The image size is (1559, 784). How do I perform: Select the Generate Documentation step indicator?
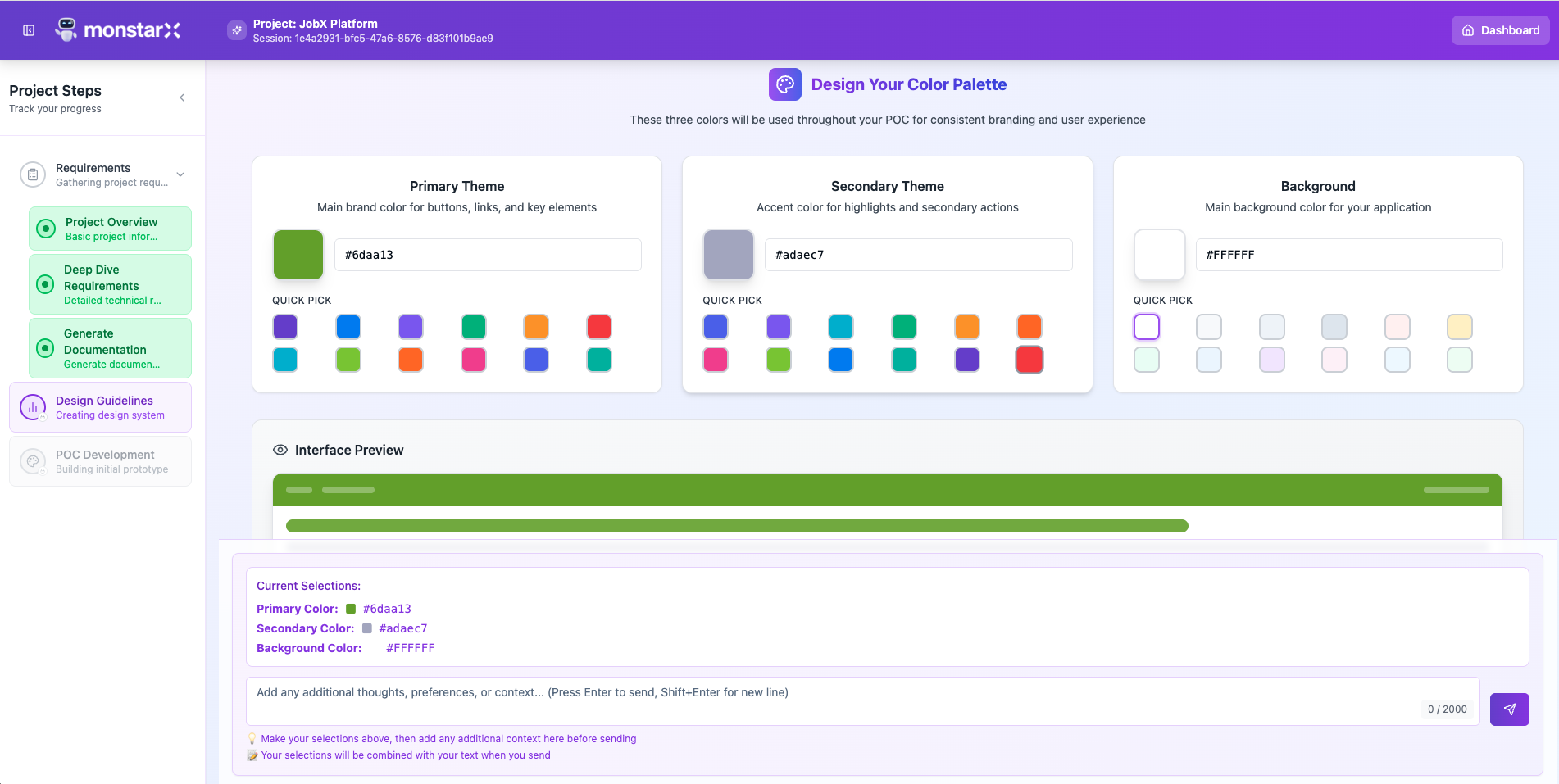(x=46, y=348)
